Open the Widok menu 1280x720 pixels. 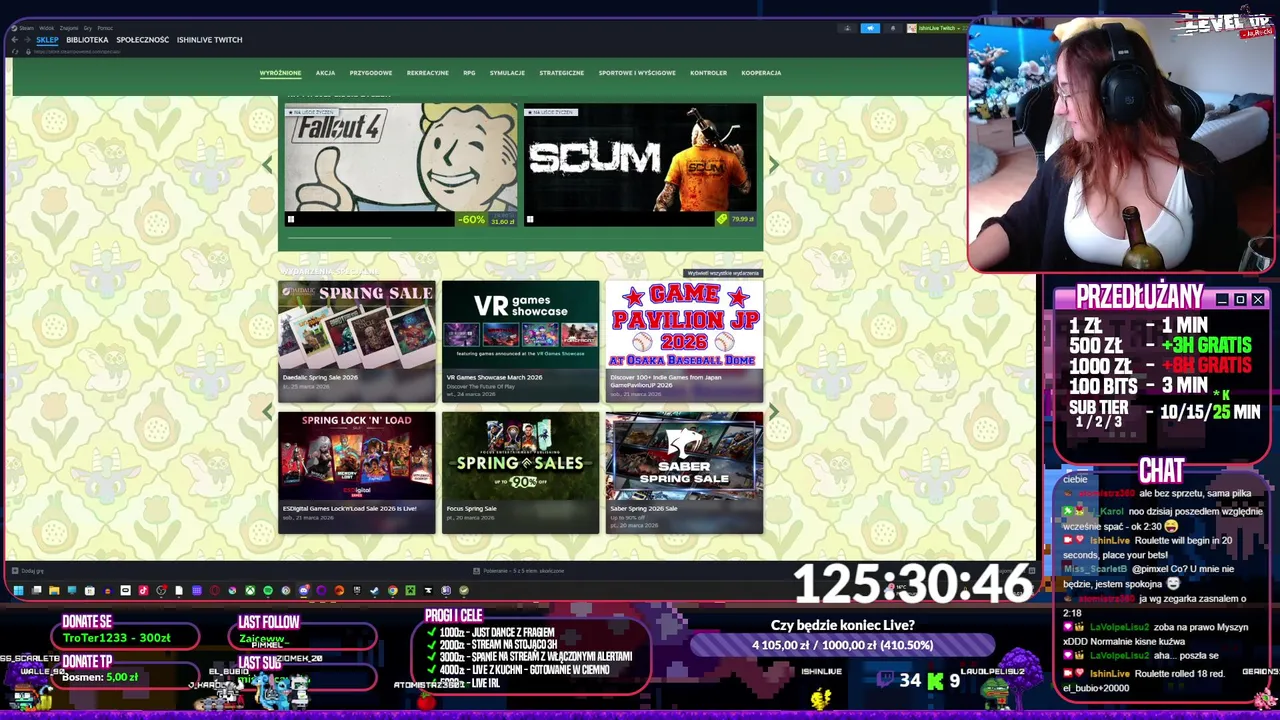tap(47, 28)
